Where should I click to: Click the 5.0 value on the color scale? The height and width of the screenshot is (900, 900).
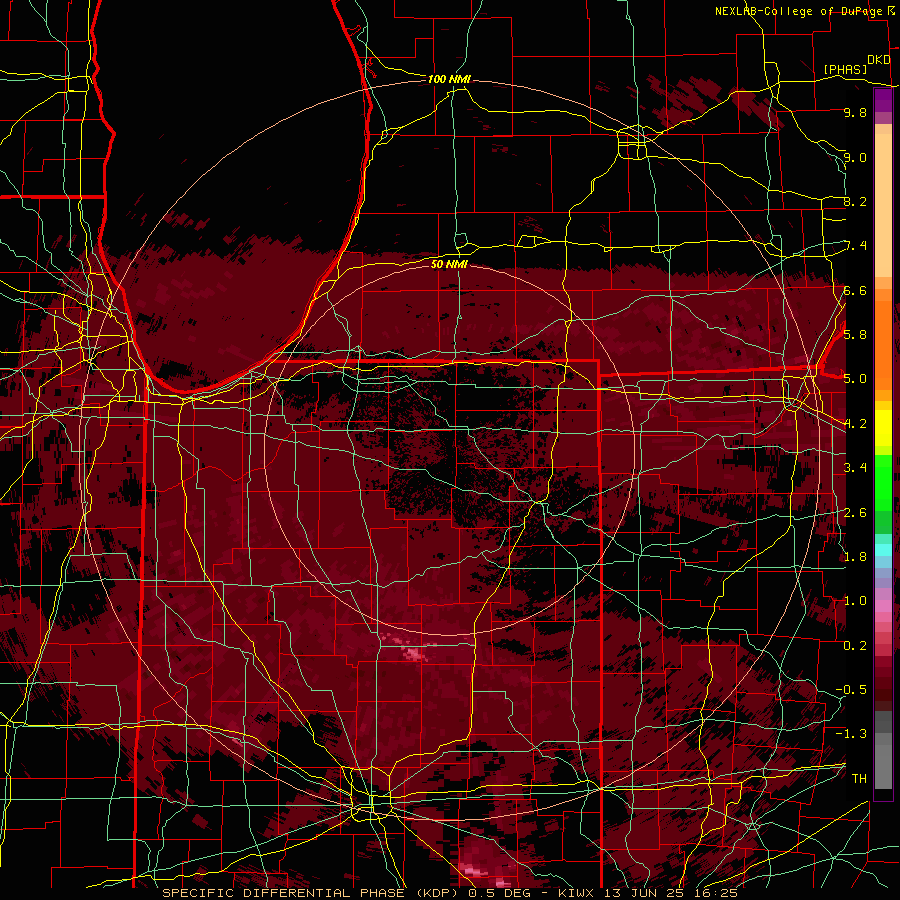[855, 379]
